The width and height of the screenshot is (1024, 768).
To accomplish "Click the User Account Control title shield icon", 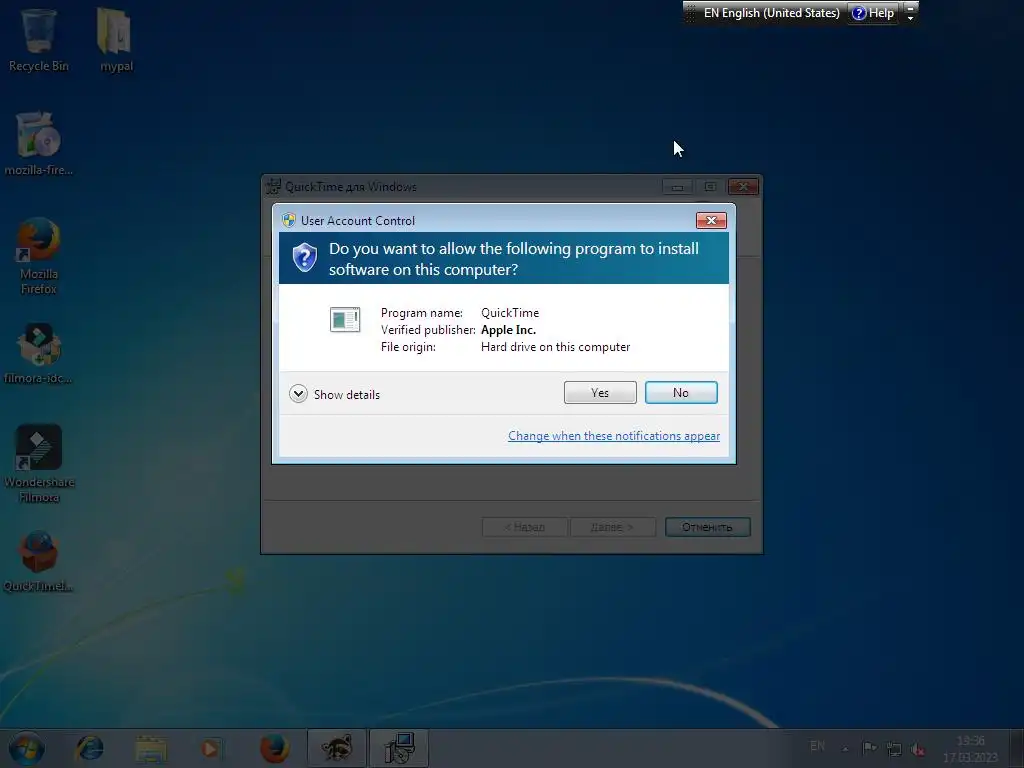I will 289,220.
